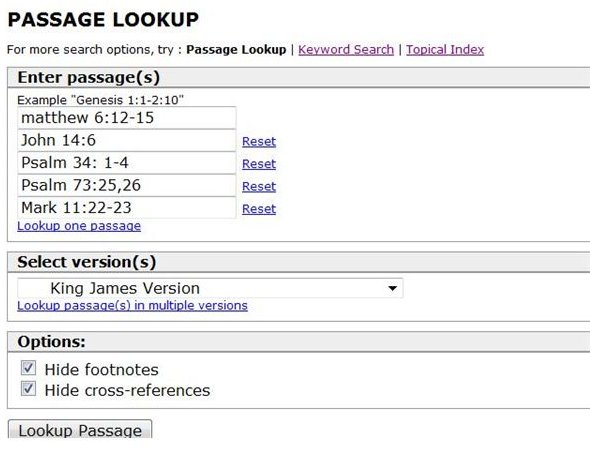590x449 pixels.
Task: Uncheck the Hide footnotes checkbox
Action: (28, 368)
